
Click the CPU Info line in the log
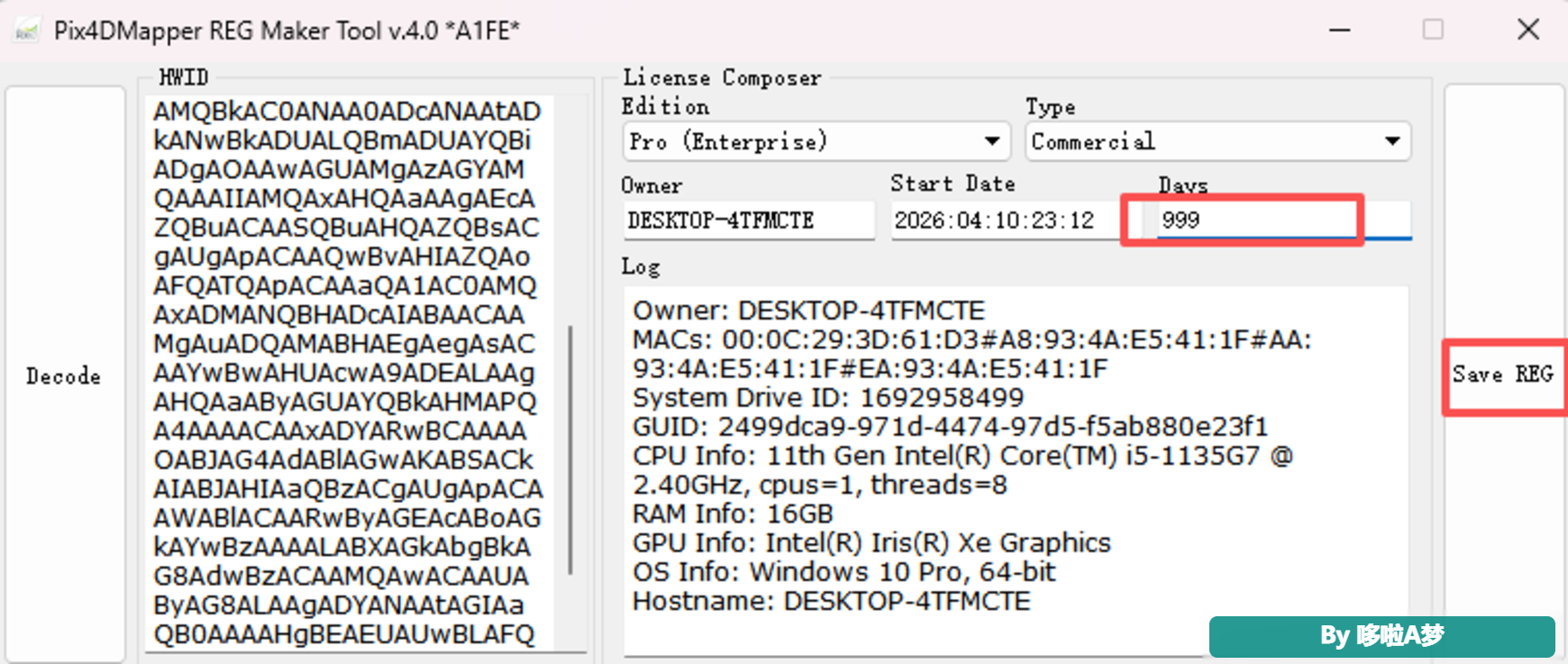[x=962, y=470]
